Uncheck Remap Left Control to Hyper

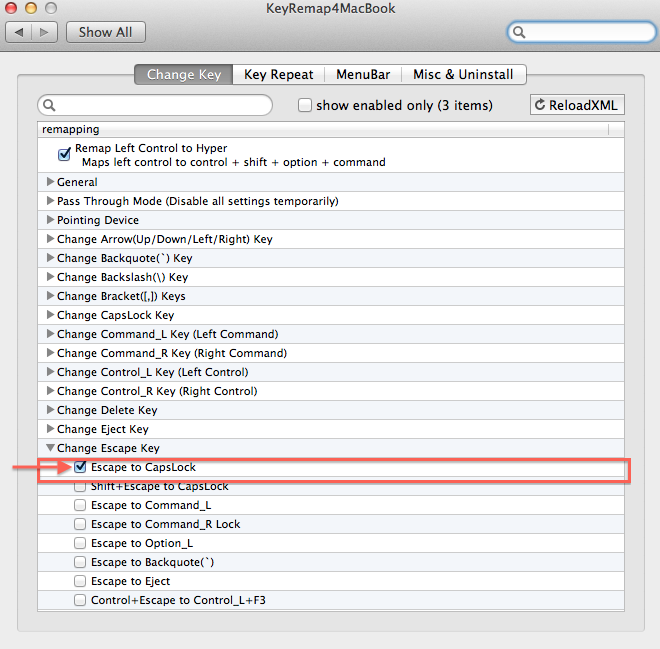pyautogui.click(x=65, y=154)
